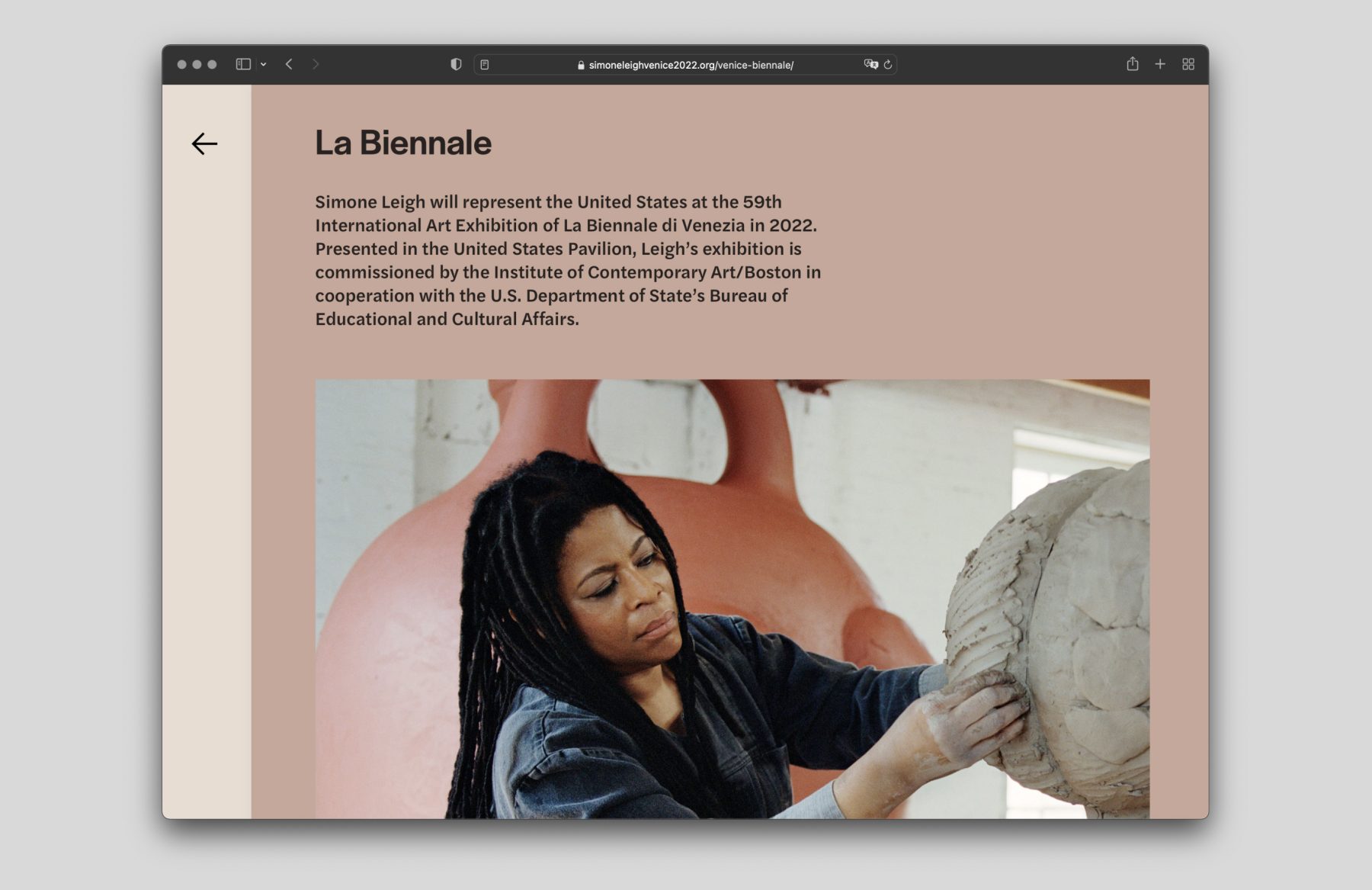Image resolution: width=1372 pixels, height=890 pixels.
Task: Go back using the browser back chevron
Action: coord(289,65)
